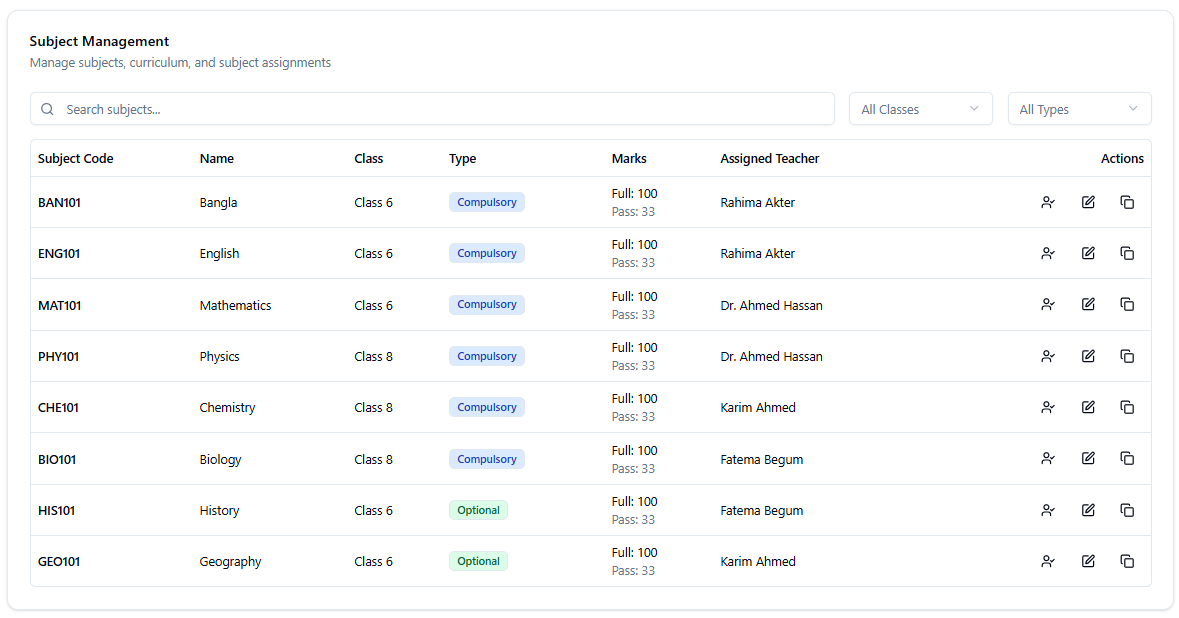Click the Subject Code column header
The image size is (1179, 618).
tap(76, 158)
